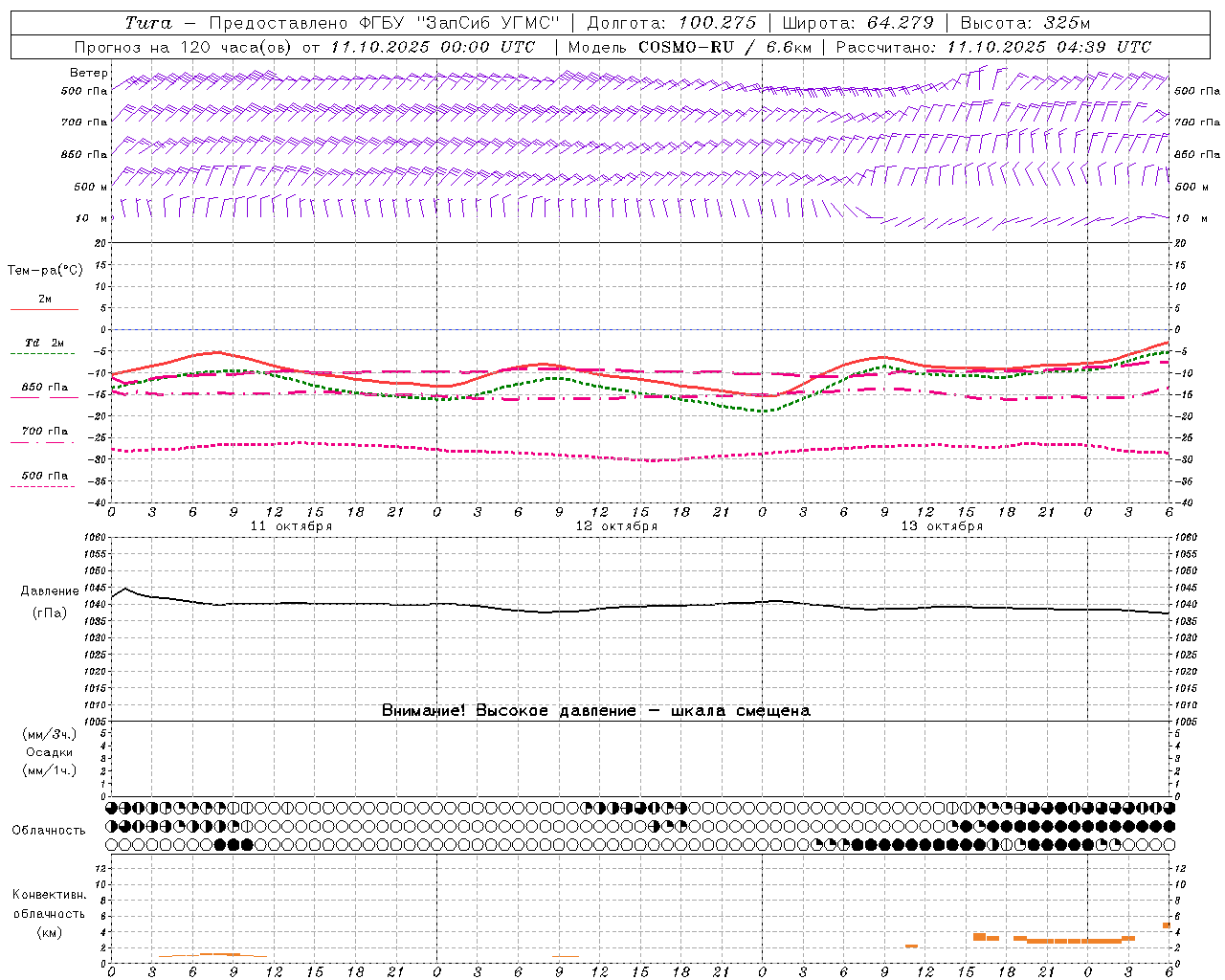Image resolution: width=1225 pixels, height=980 pixels.
Task: Click the "Тем-ра(°C)" temperature panel label
Action: [46, 270]
